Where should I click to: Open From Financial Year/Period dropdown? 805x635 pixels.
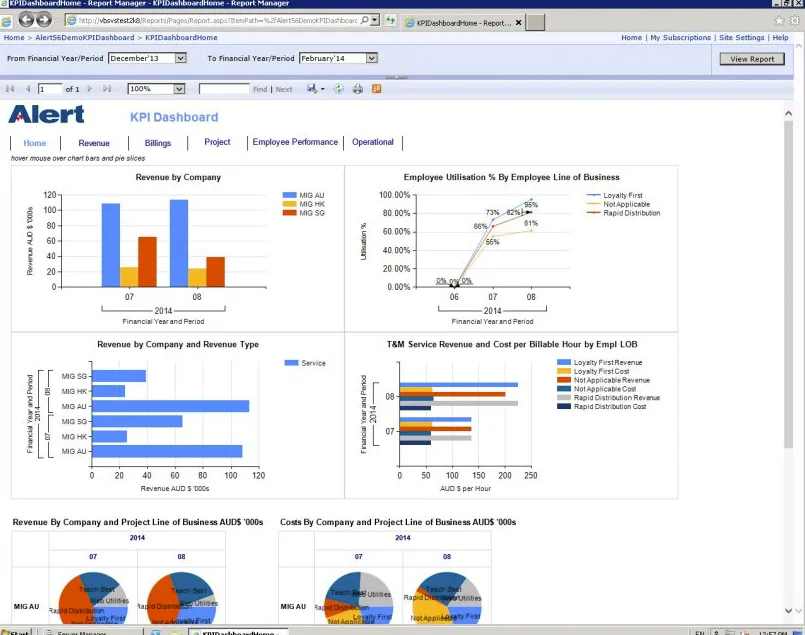180,59
